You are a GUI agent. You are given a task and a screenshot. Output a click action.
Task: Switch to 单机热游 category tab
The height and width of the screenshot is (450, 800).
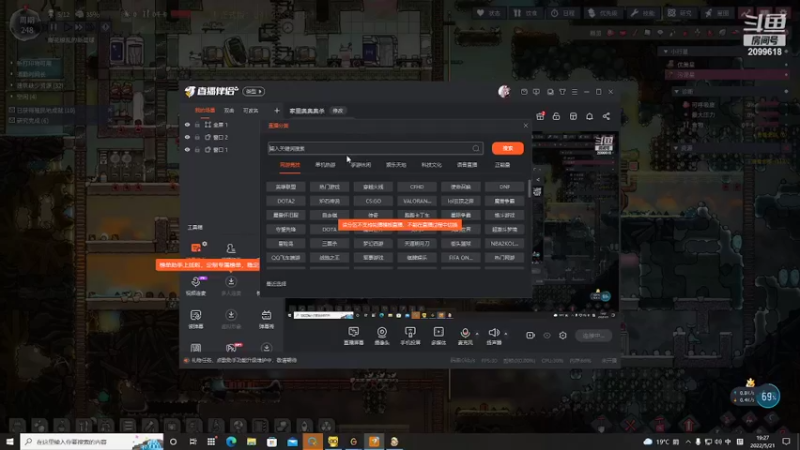point(325,165)
